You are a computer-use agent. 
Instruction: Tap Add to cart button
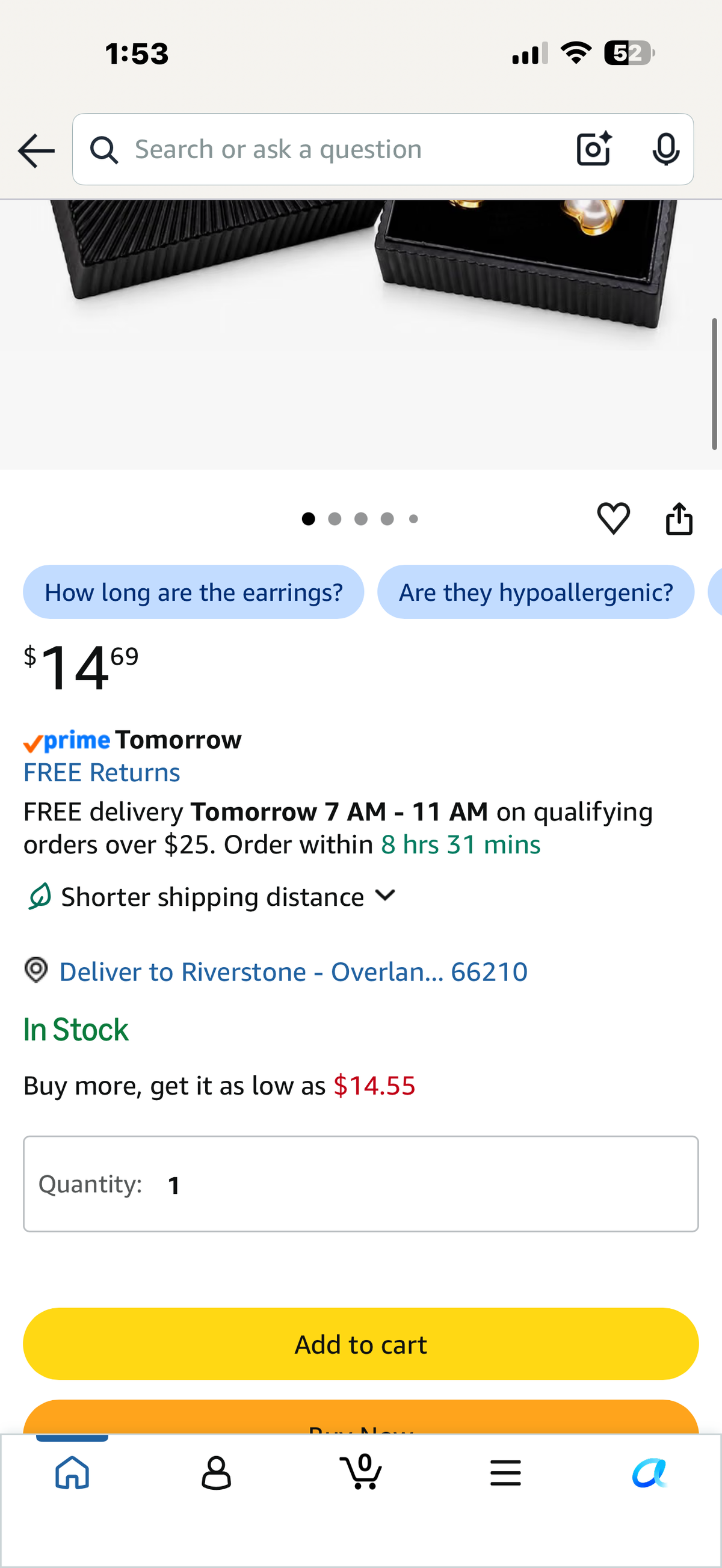(x=361, y=1344)
